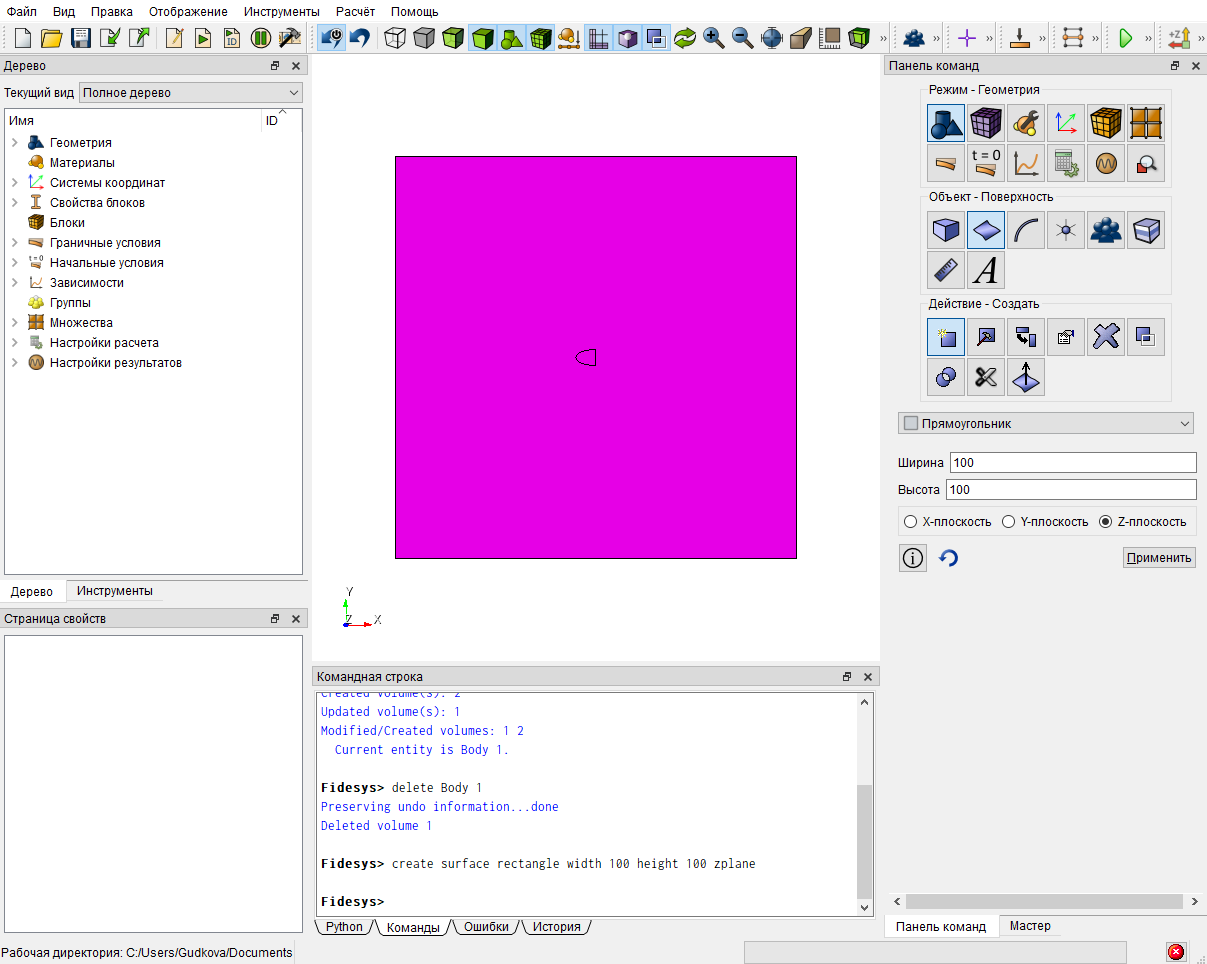Click the Высота input field
Image resolution: width=1207 pixels, height=964 pixels.
click(1072, 490)
